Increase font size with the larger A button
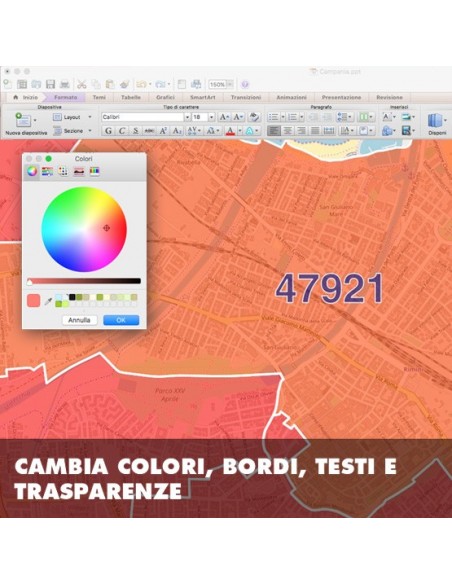Viewport: 452px width, 584px height. pos(224,117)
